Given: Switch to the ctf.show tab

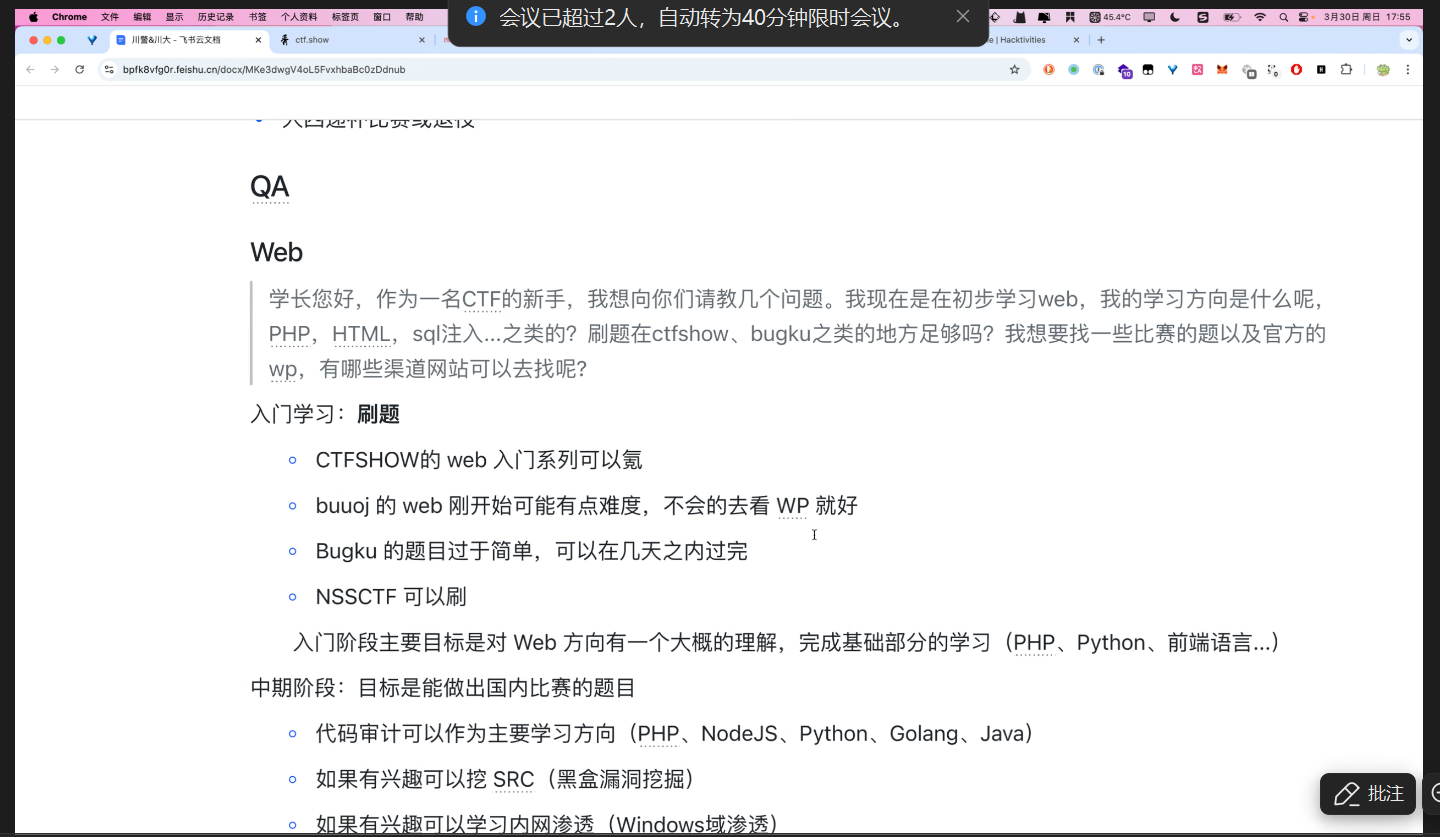Looking at the screenshot, I should click(x=352, y=40).
